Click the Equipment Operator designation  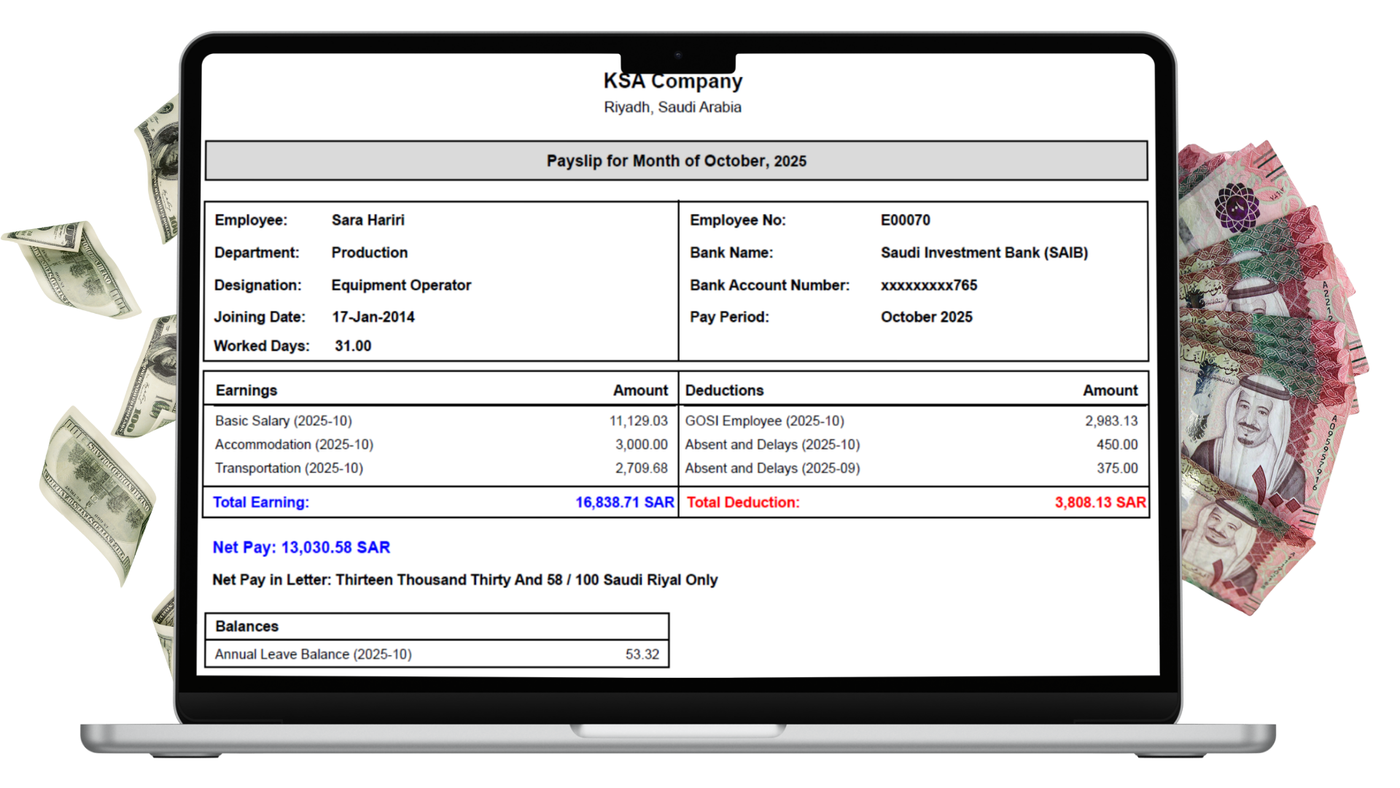401,285
